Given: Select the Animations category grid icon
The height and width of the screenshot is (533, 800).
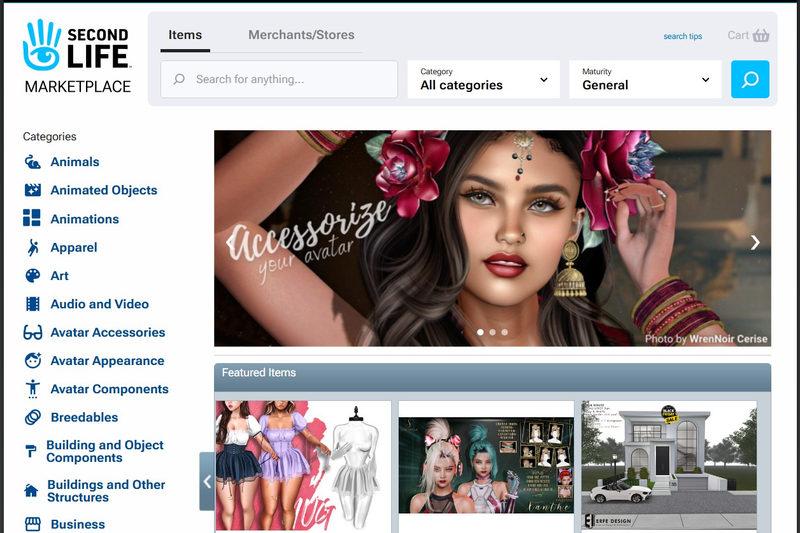Looking at the screenshot, I should tap(32, 218).
